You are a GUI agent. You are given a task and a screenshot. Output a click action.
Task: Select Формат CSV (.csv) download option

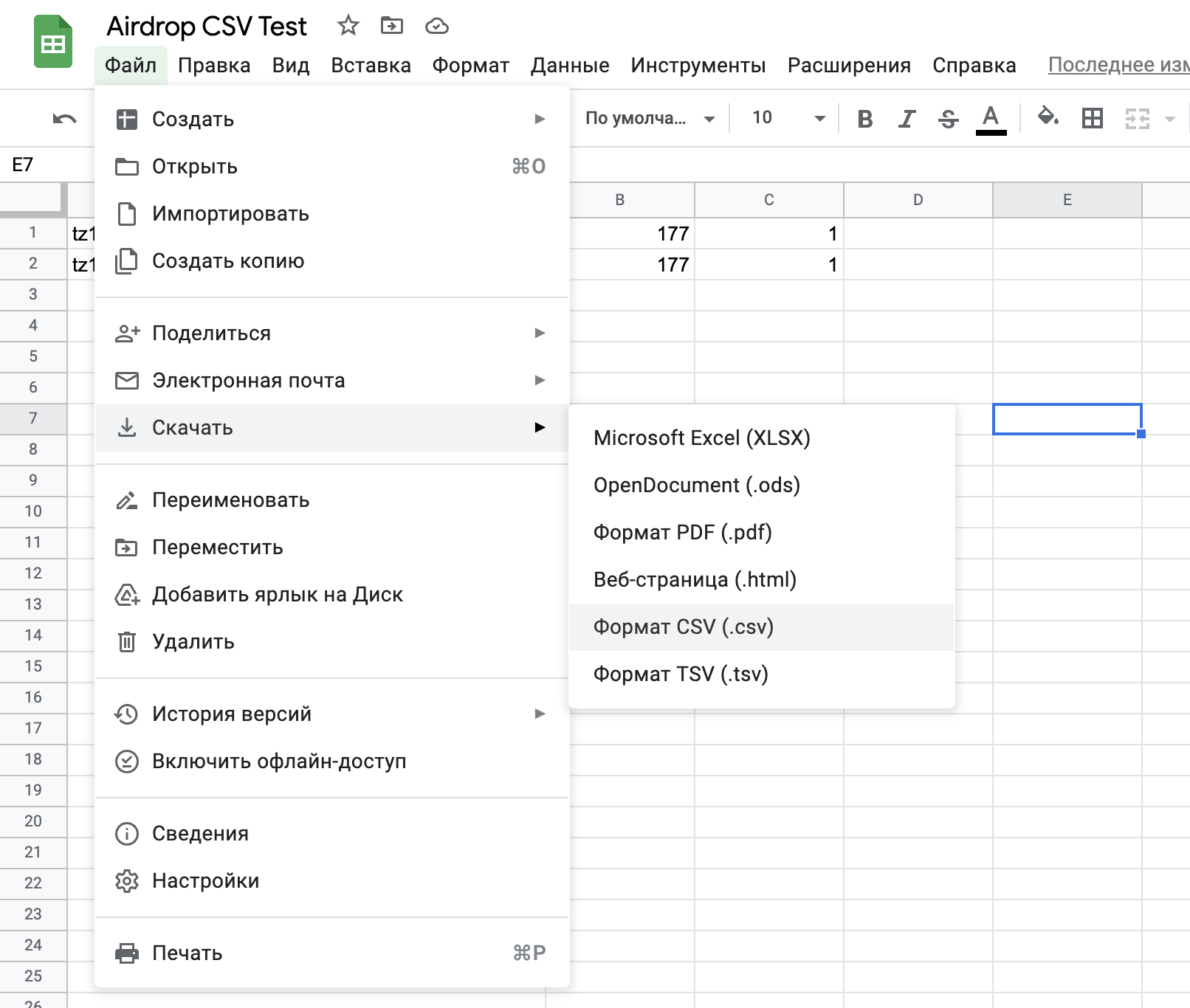(684, 626)
